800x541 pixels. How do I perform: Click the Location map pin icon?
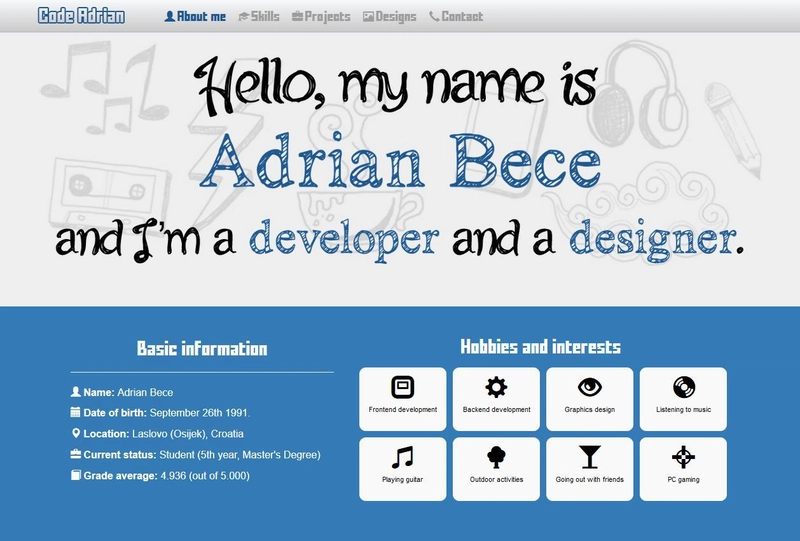tap(76, 434)
